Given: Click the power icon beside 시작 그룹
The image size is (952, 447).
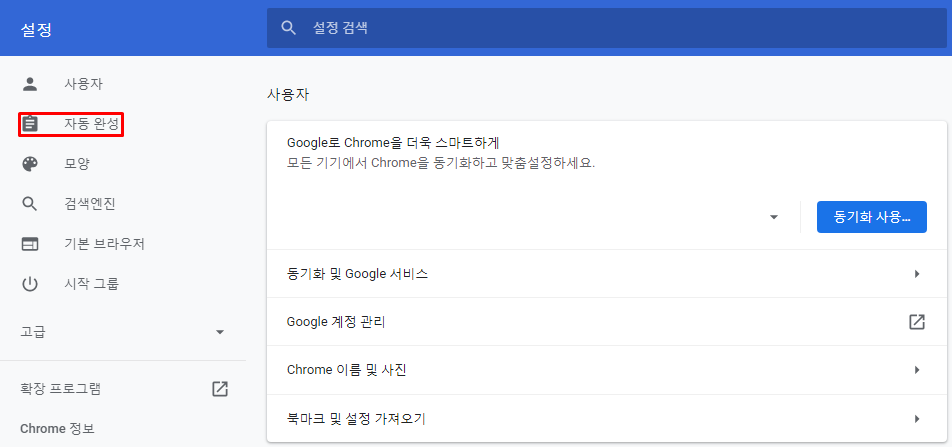Looking at the screenshot, I should pos(30,284).
